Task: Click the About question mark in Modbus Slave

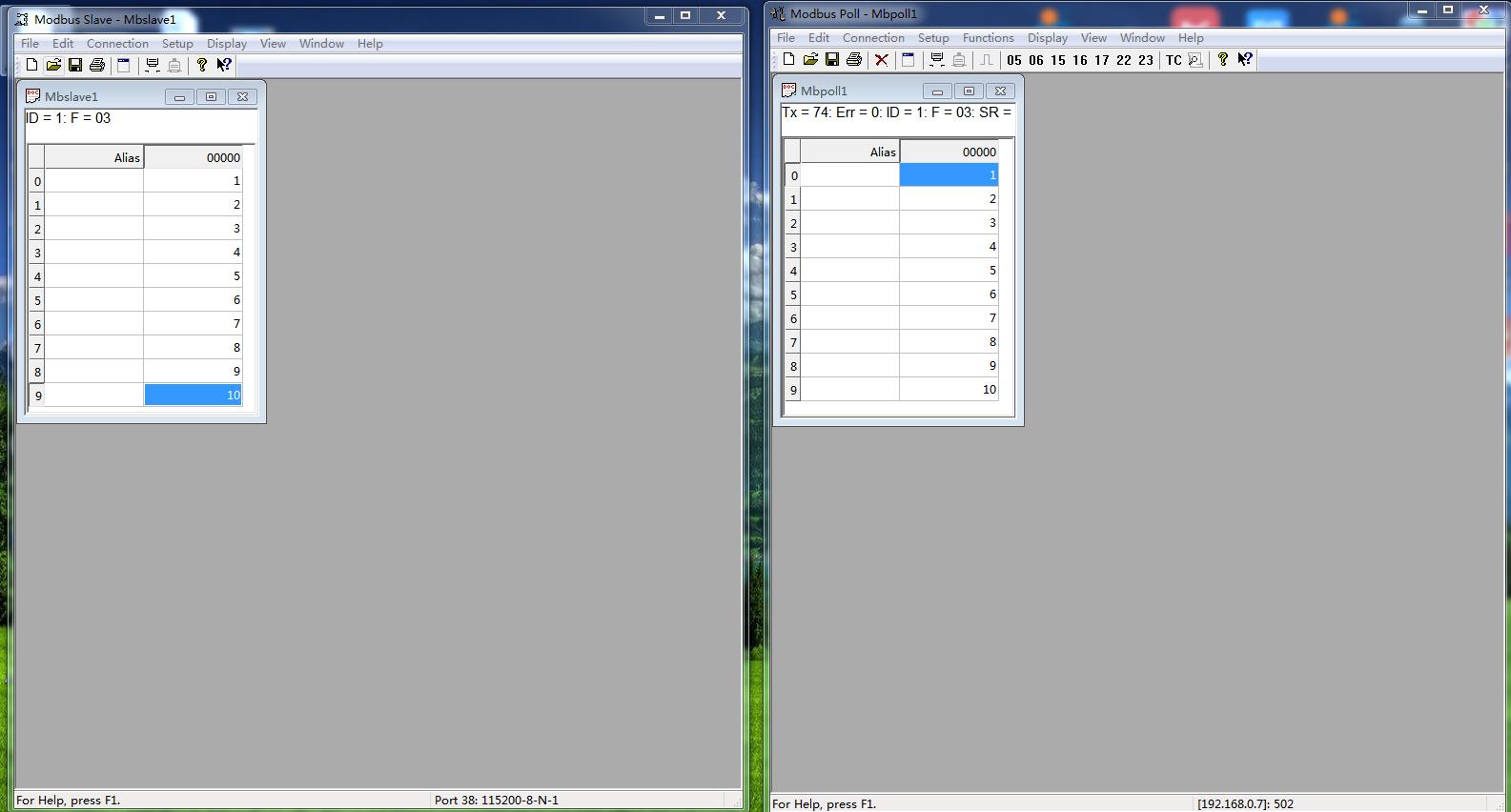Action: click(x=202, y=66)
